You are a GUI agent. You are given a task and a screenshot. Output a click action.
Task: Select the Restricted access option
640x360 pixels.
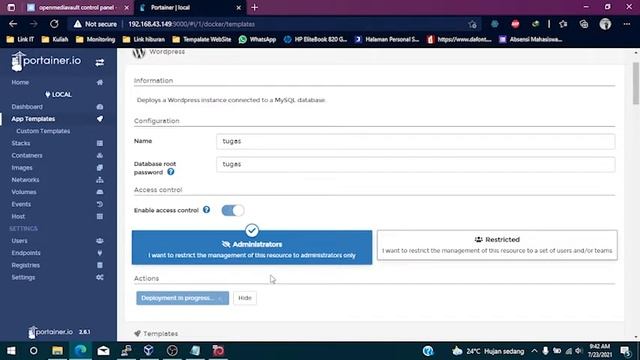[x=497, y=245]
